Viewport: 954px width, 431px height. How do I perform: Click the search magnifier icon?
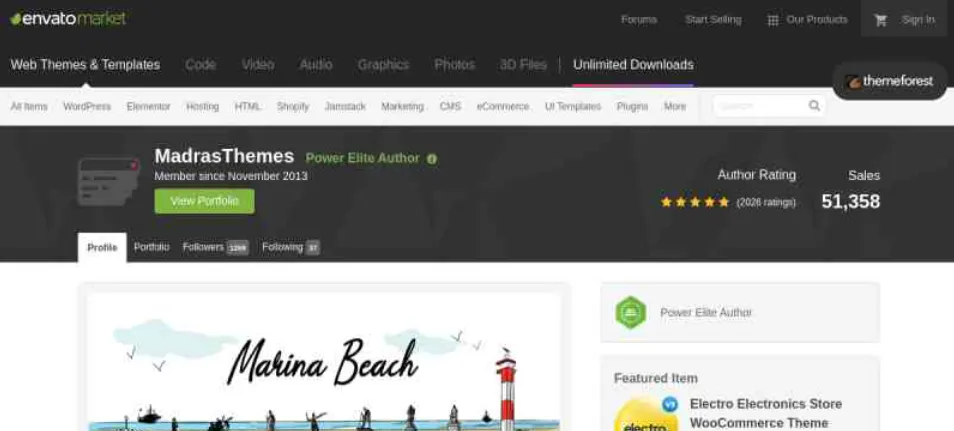click(814, 106)
